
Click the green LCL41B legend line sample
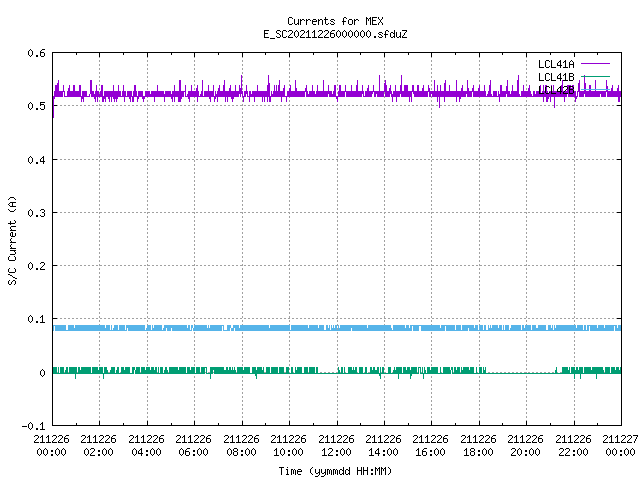click(x=595, y=76)
